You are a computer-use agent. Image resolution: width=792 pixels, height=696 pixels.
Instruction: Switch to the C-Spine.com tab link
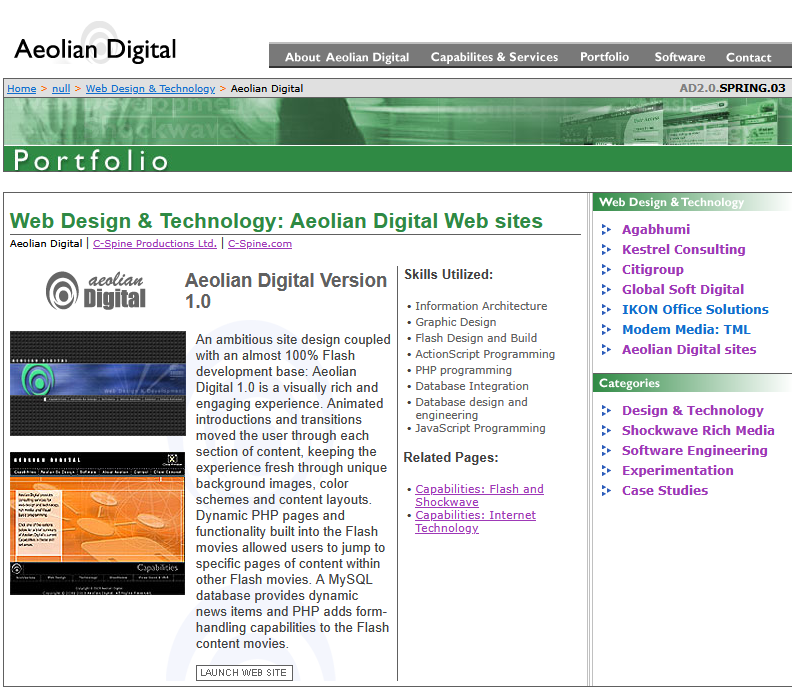(260, 243)
